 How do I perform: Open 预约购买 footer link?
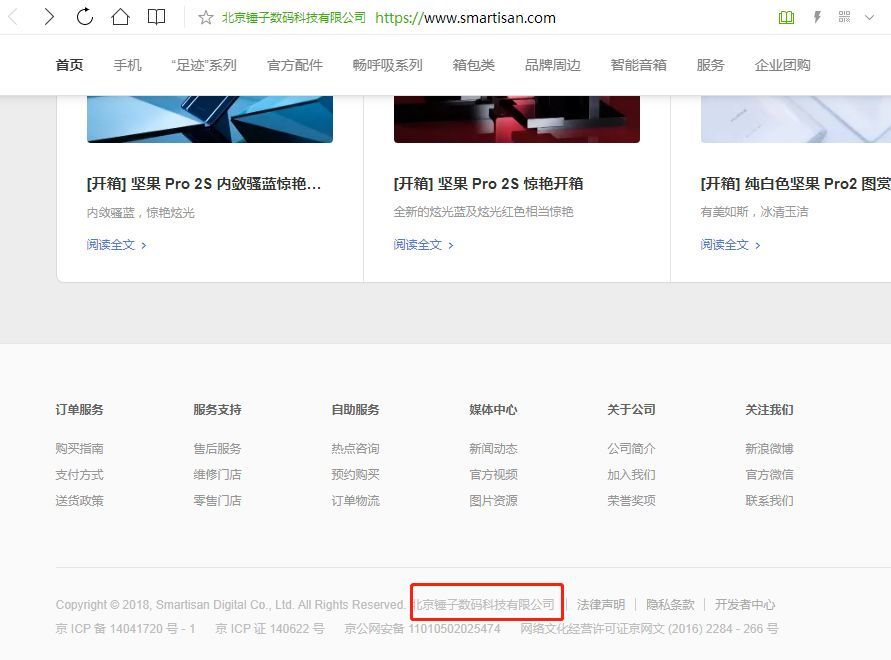tap(356, 475)
